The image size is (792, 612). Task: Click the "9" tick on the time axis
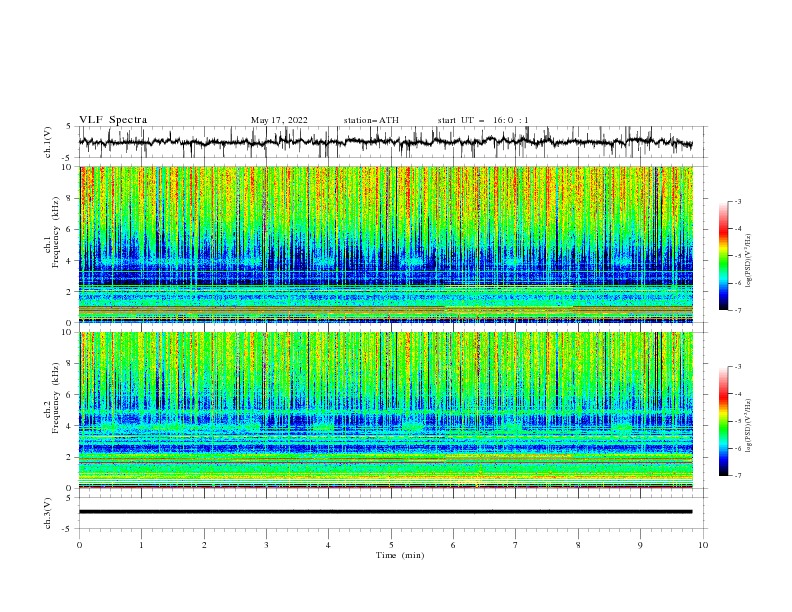[x=640, y=545]
